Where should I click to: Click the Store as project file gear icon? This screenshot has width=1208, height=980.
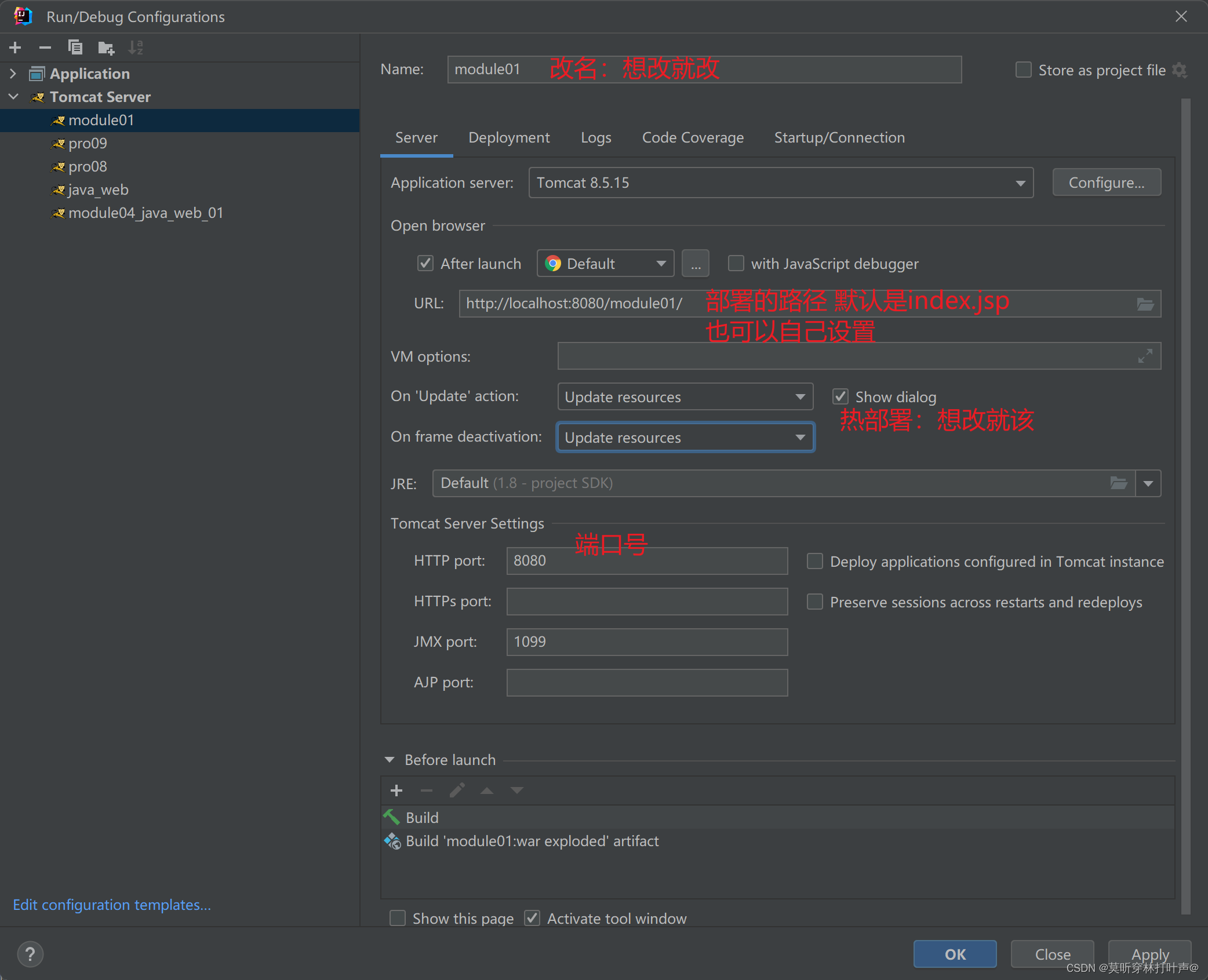point(1180,70)
